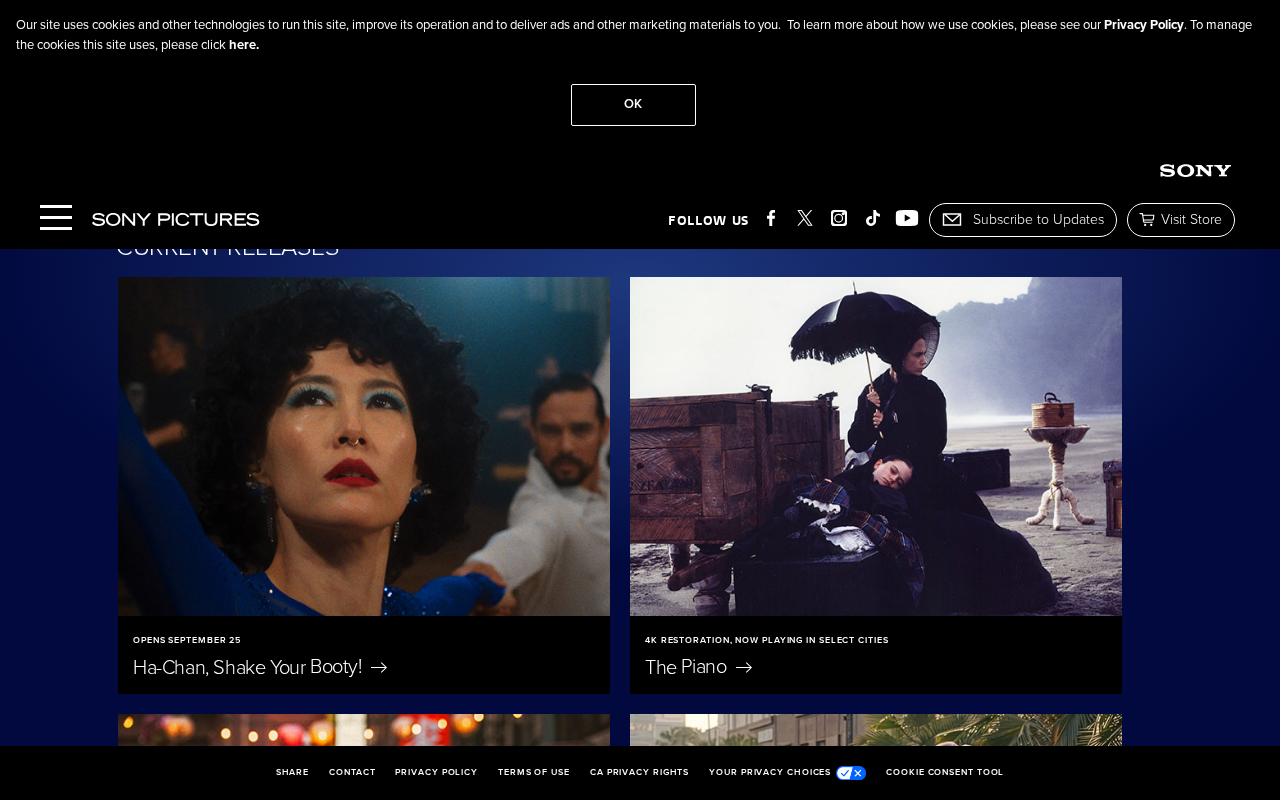Open the Share footer link

292,772
